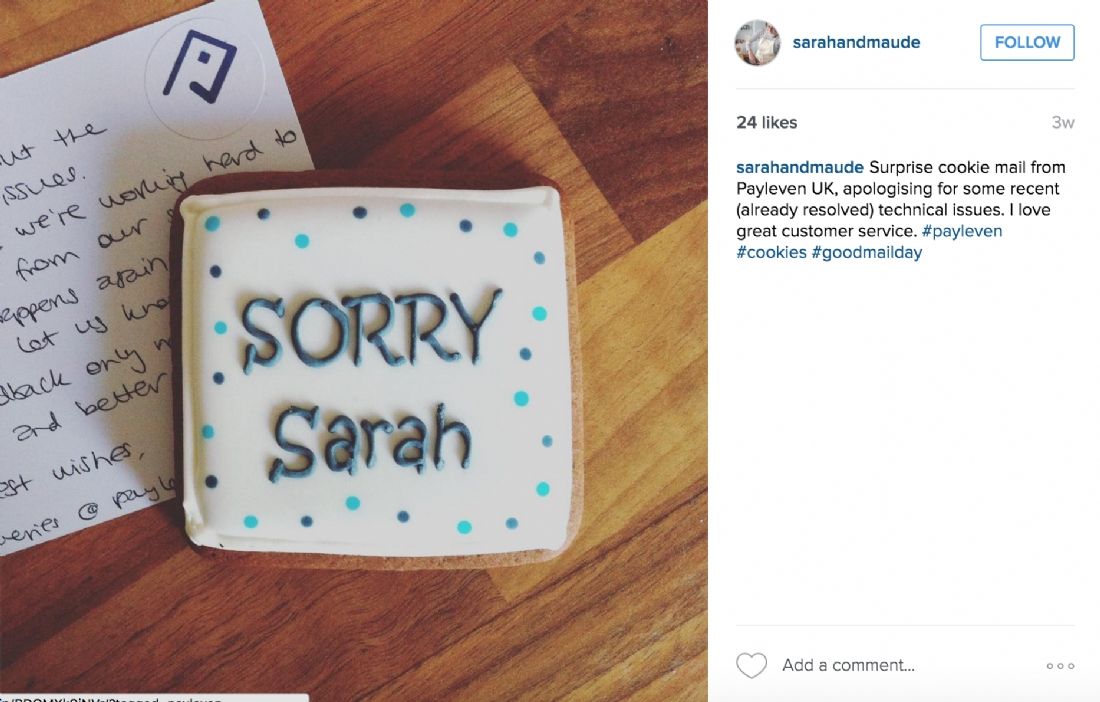View the 24 likes list
This screenshot has width=1100, height=702.
tap(767, 122)
